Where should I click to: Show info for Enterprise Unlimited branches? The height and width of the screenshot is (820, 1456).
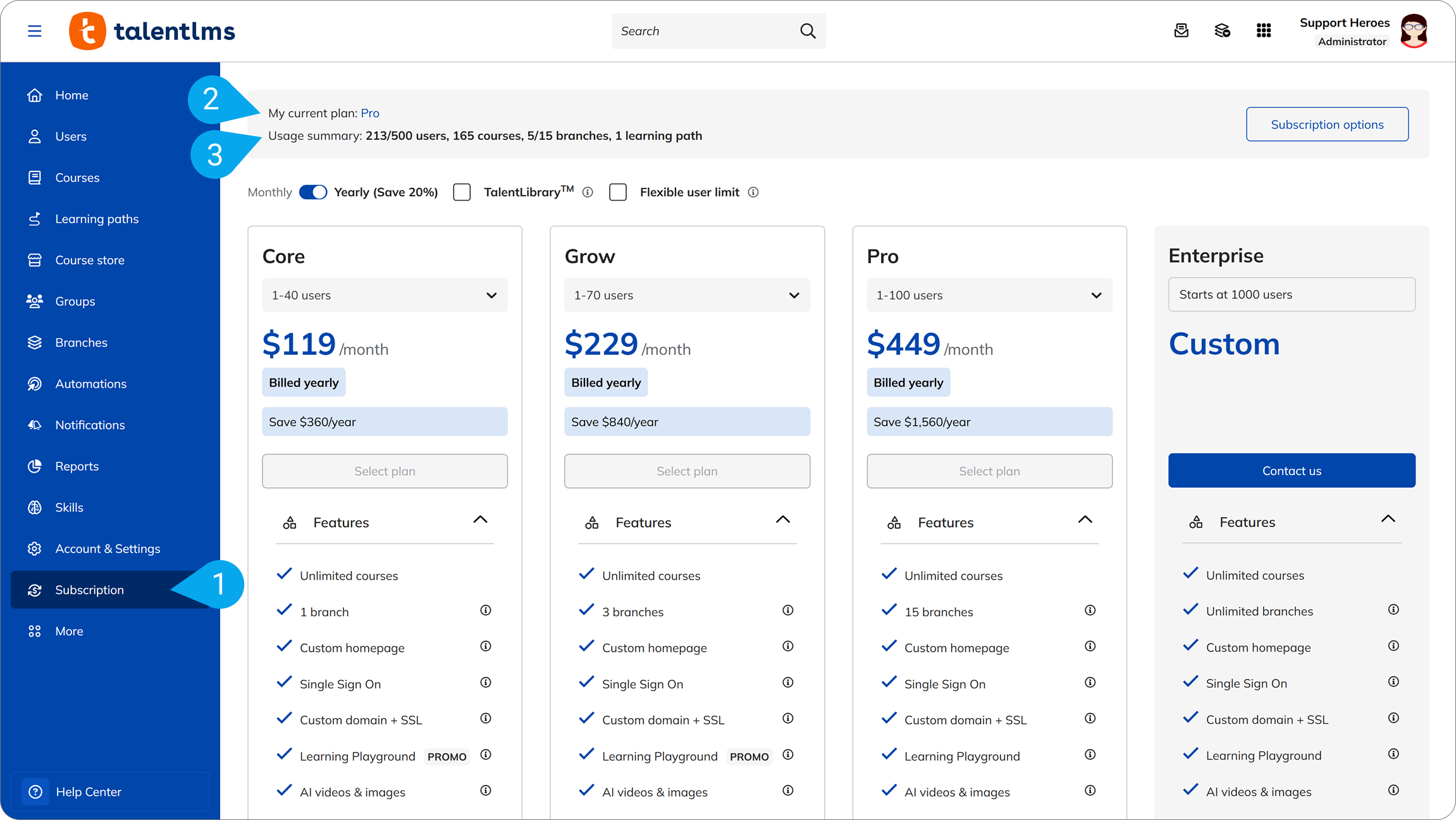point(1393,610)
